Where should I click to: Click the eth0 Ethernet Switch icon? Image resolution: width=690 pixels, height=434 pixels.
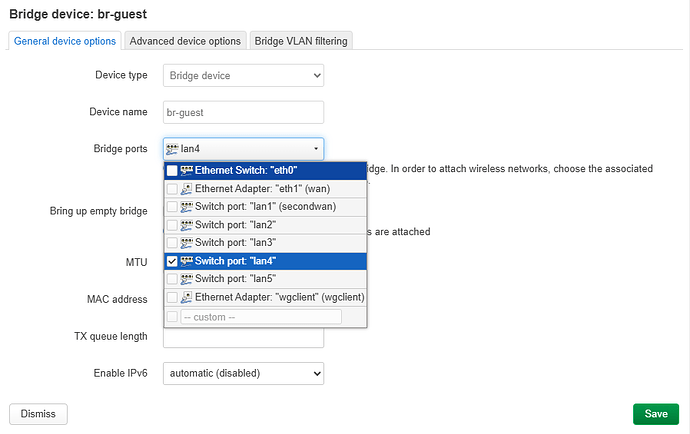point(187,171)
